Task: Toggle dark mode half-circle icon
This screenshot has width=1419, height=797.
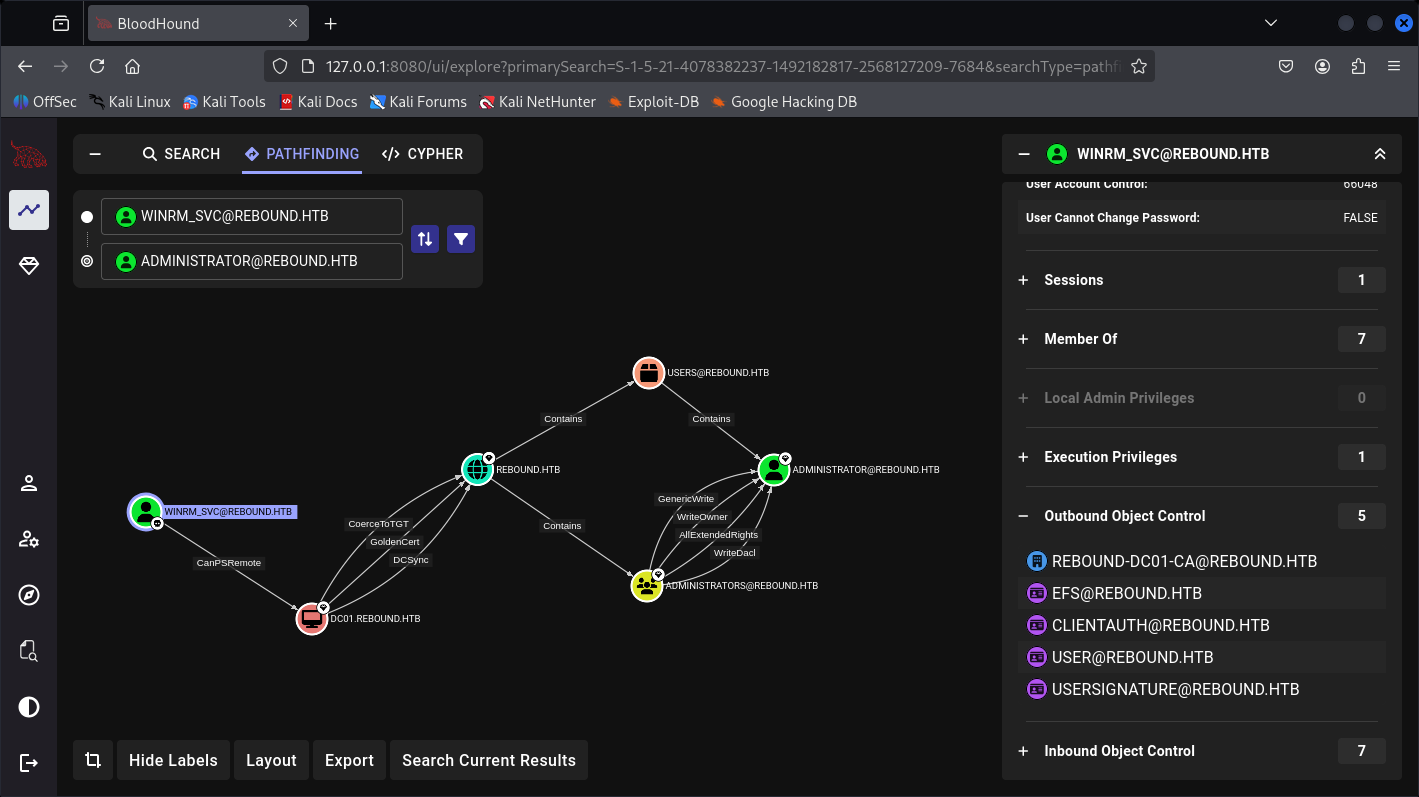Action: 29,707
